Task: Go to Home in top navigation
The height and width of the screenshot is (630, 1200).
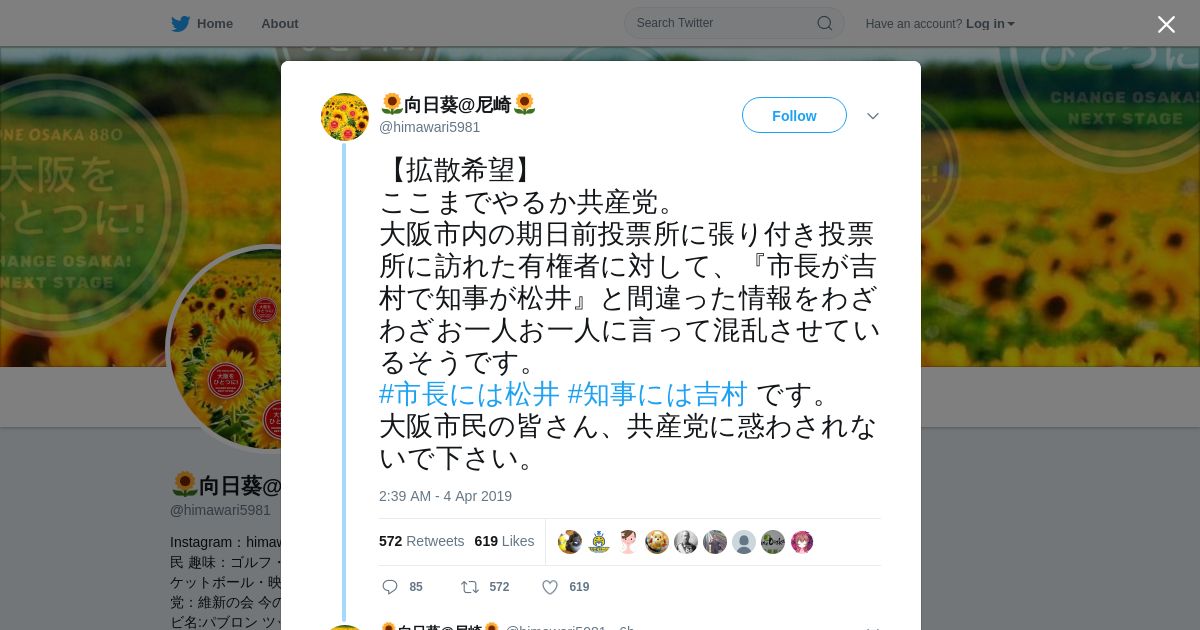Action: pyautogui.click(x=202, y=23)
